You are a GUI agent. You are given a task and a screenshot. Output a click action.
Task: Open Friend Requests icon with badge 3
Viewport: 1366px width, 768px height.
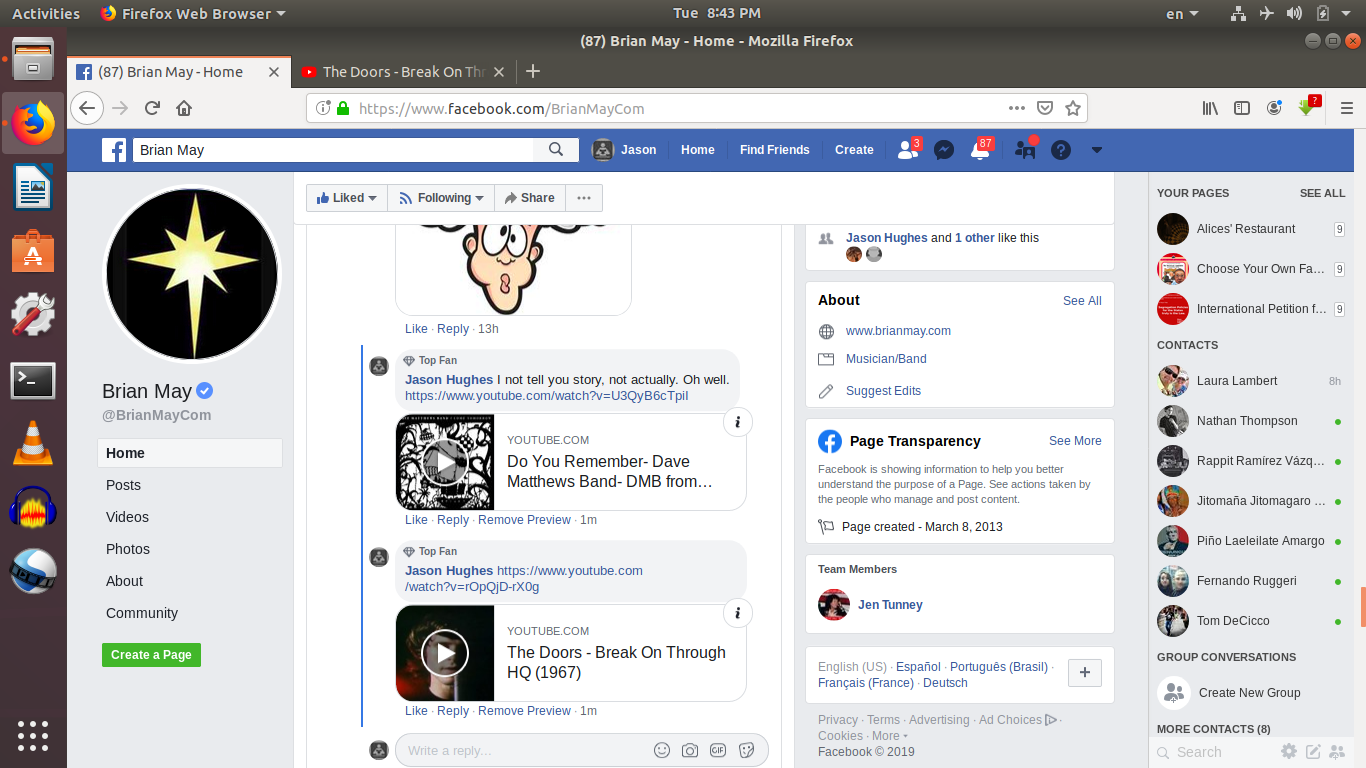coord(908,150)
